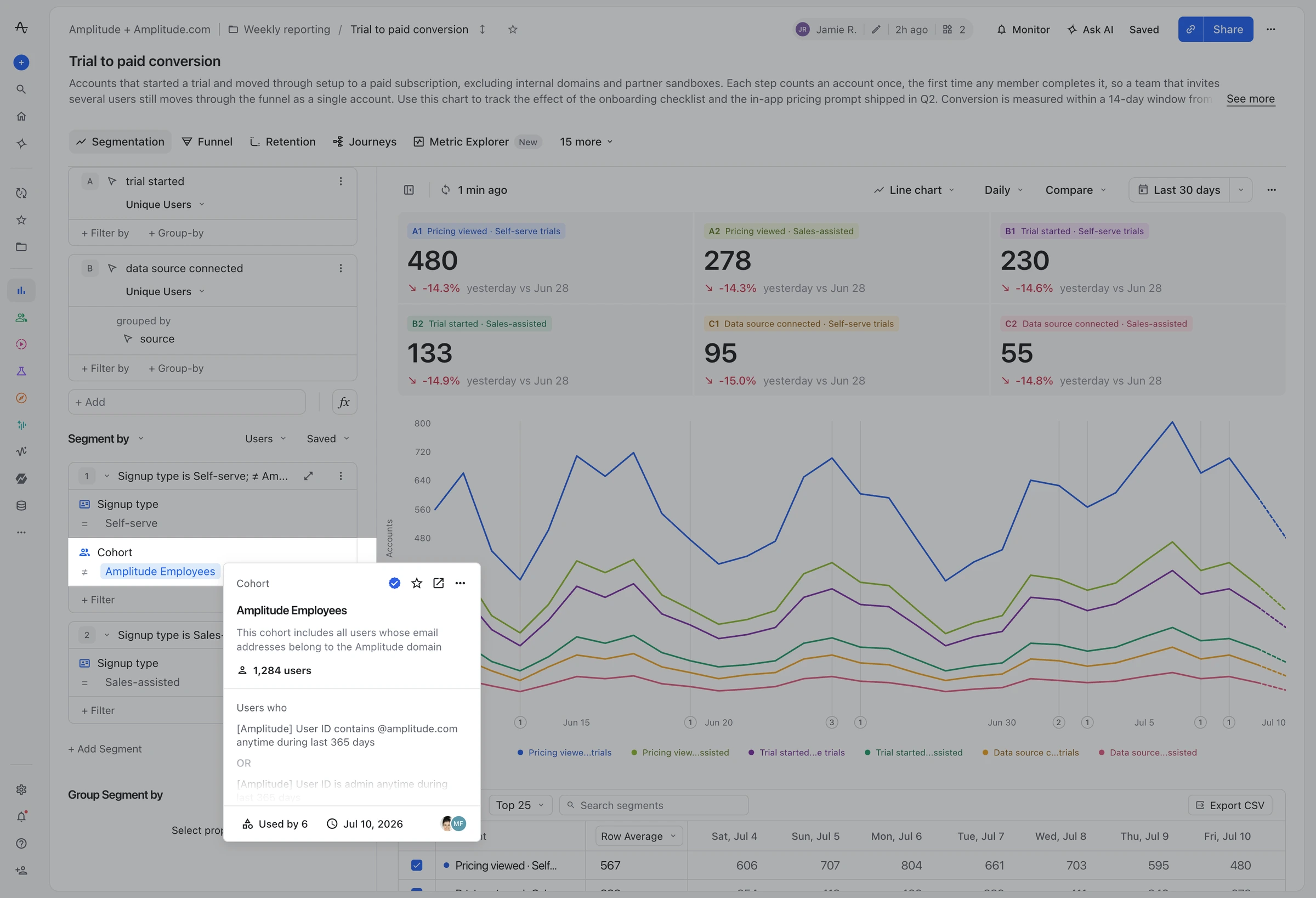Click the Search segments input field
This screenshot has width=1316, height=898.
[654, 805]
